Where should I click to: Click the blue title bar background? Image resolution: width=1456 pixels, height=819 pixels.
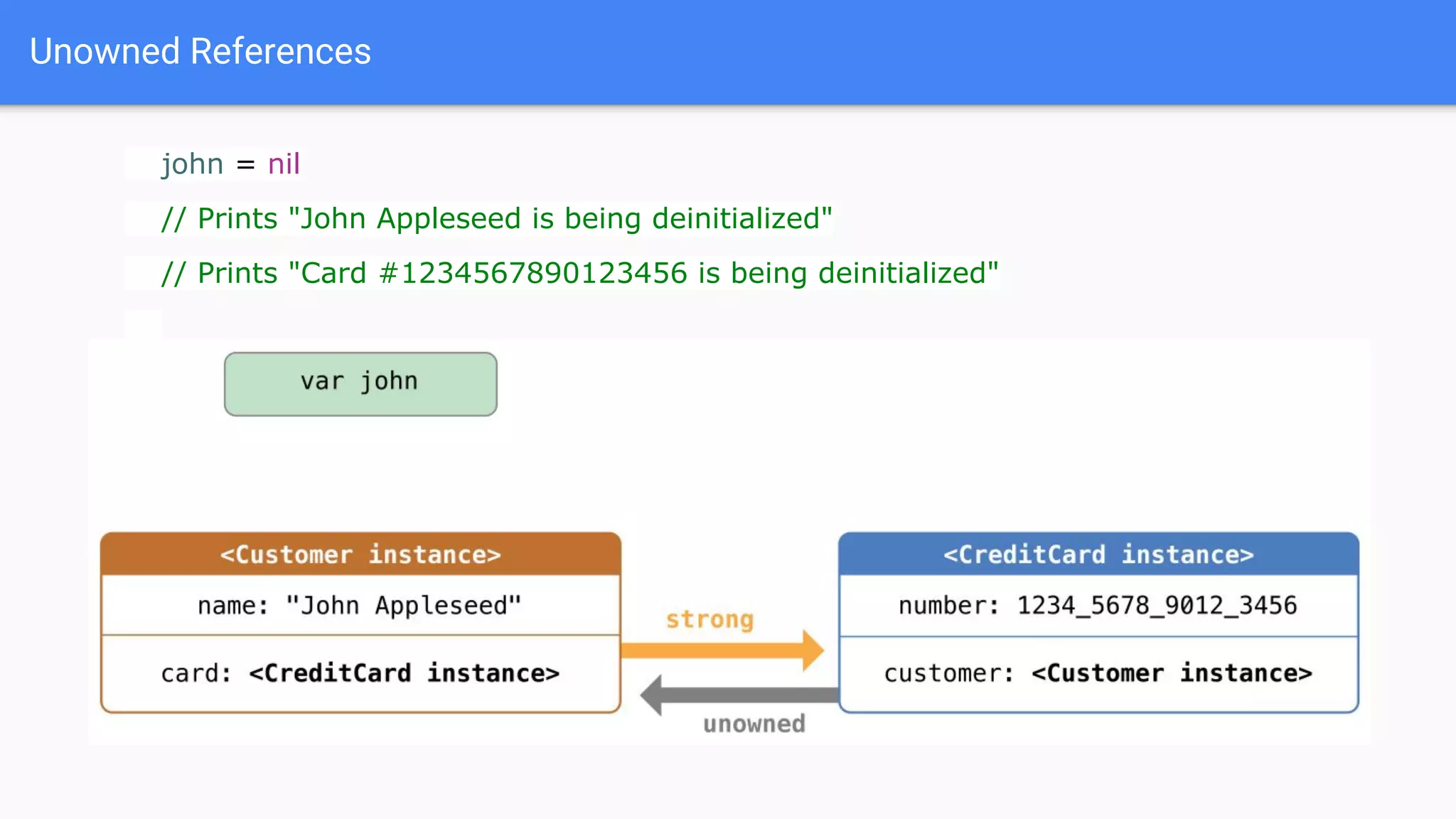(924, 51)
